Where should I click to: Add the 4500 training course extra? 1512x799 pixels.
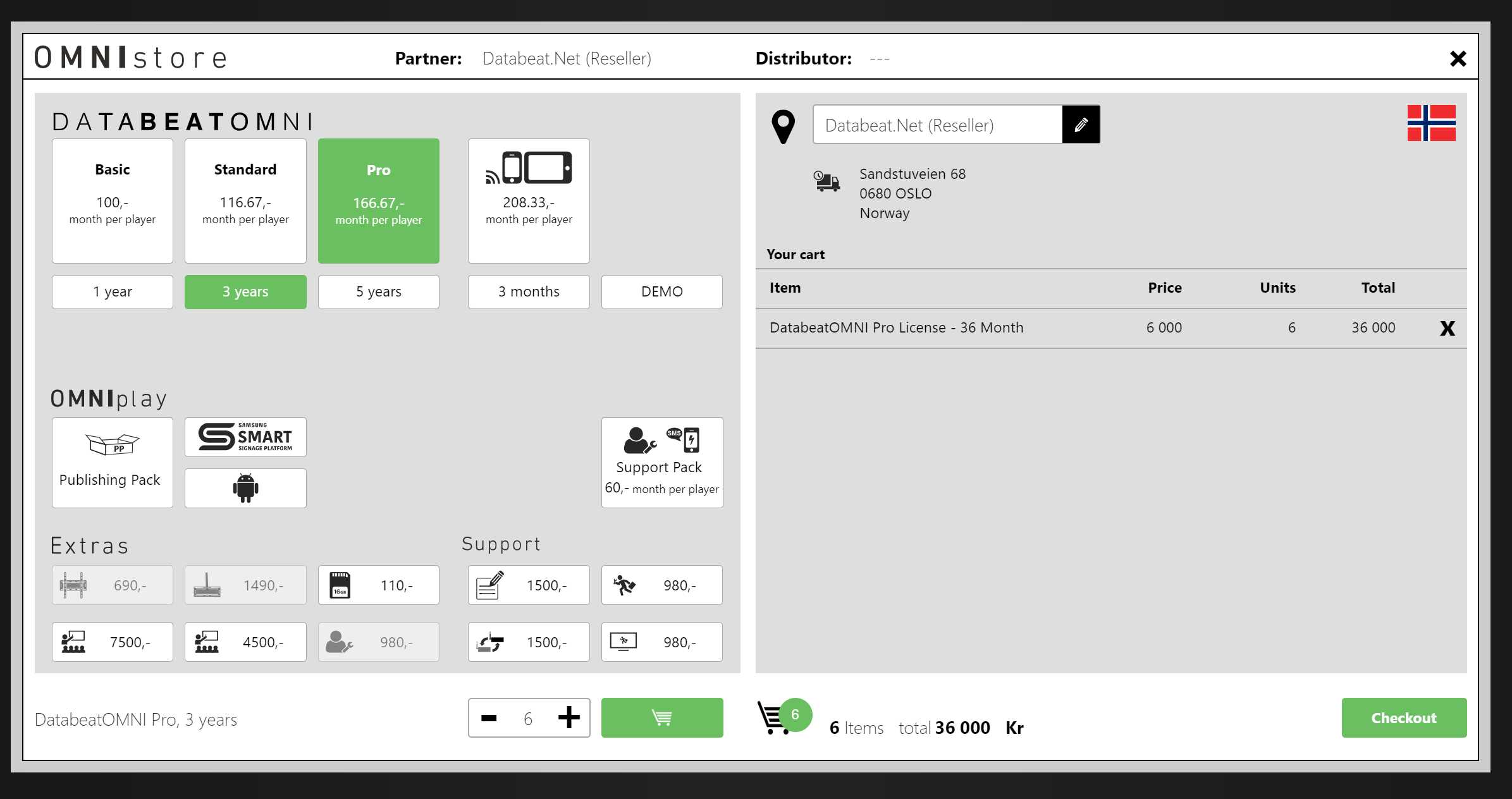point(245,642)
